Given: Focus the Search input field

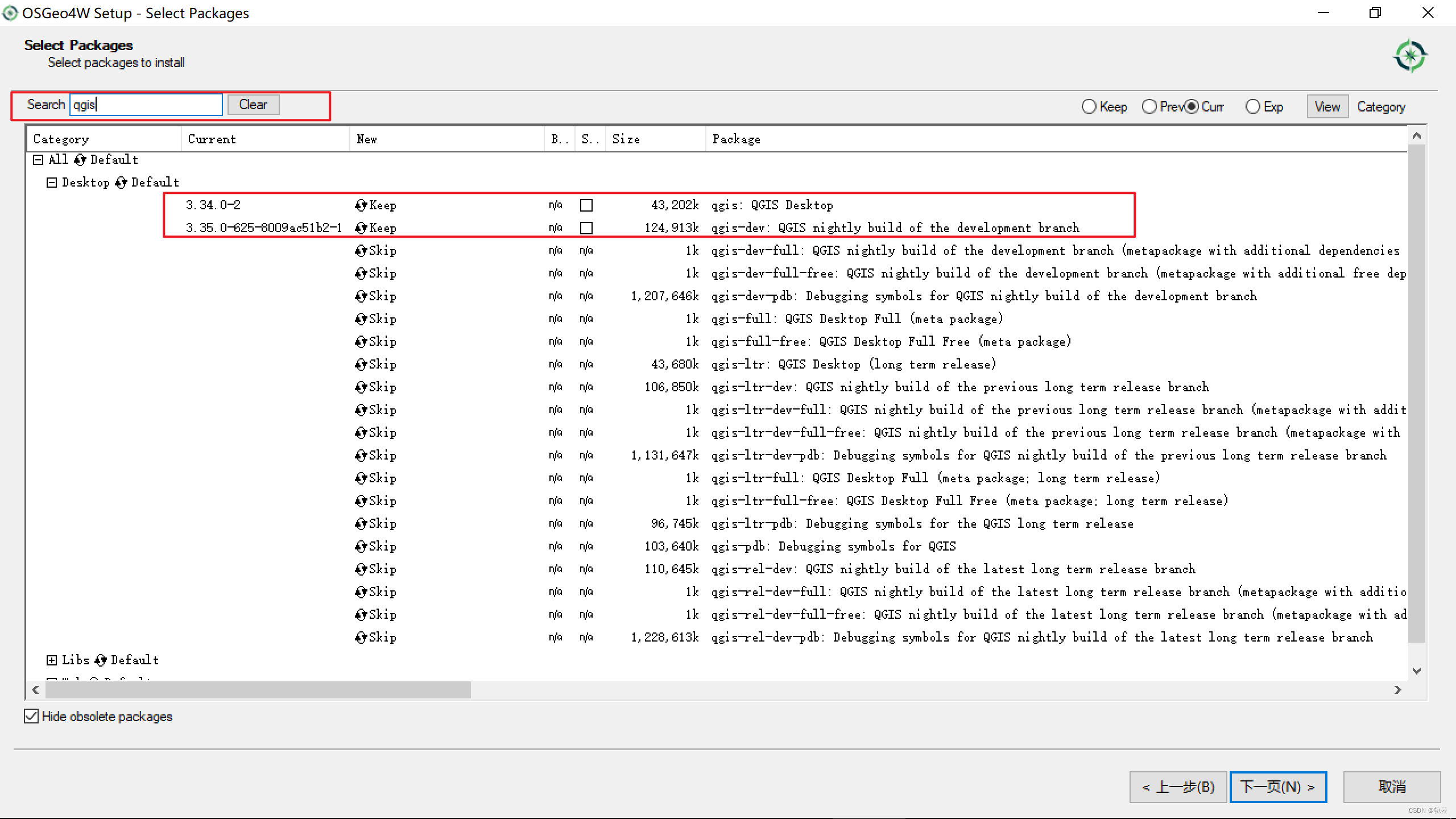Looking at the screenshot, I should (x=146, y=105).
